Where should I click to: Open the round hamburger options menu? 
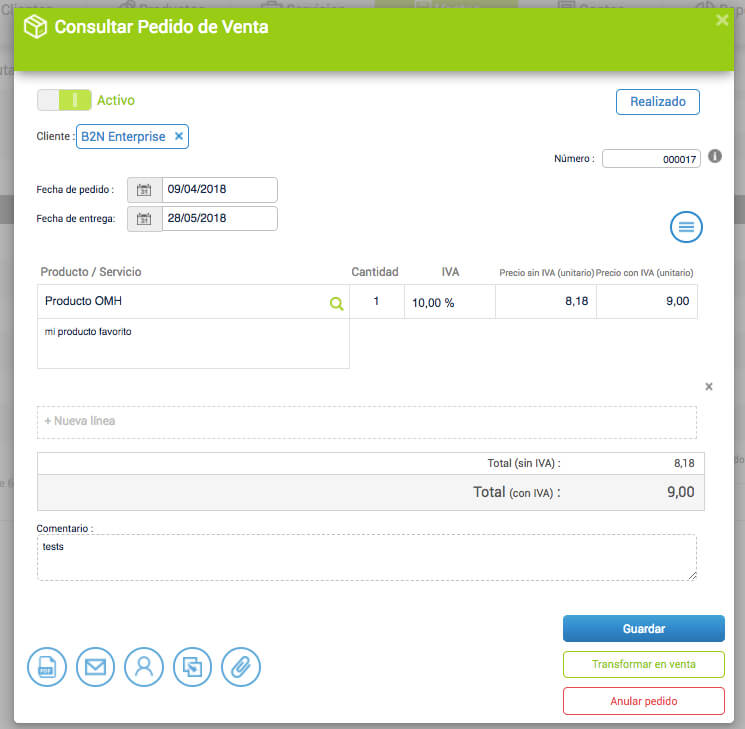[686, 227]
